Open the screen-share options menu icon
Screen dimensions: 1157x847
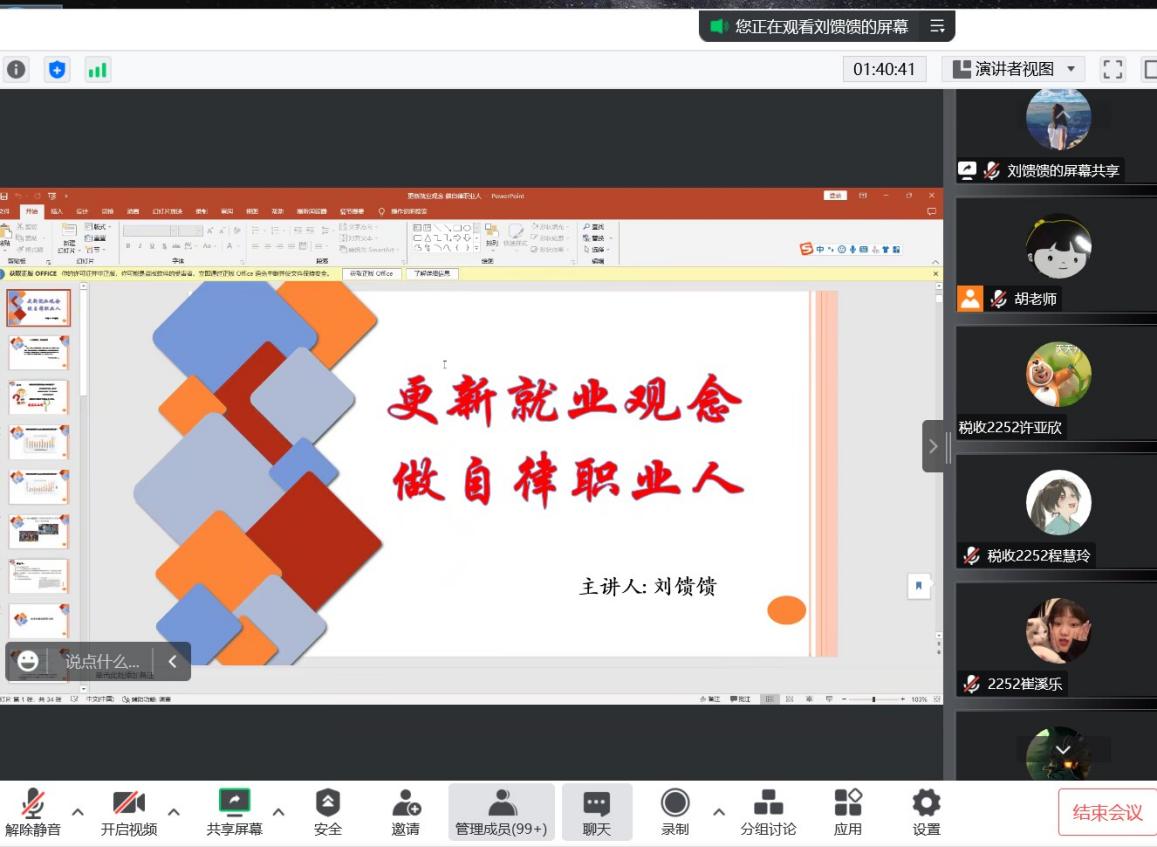point(937,27)
